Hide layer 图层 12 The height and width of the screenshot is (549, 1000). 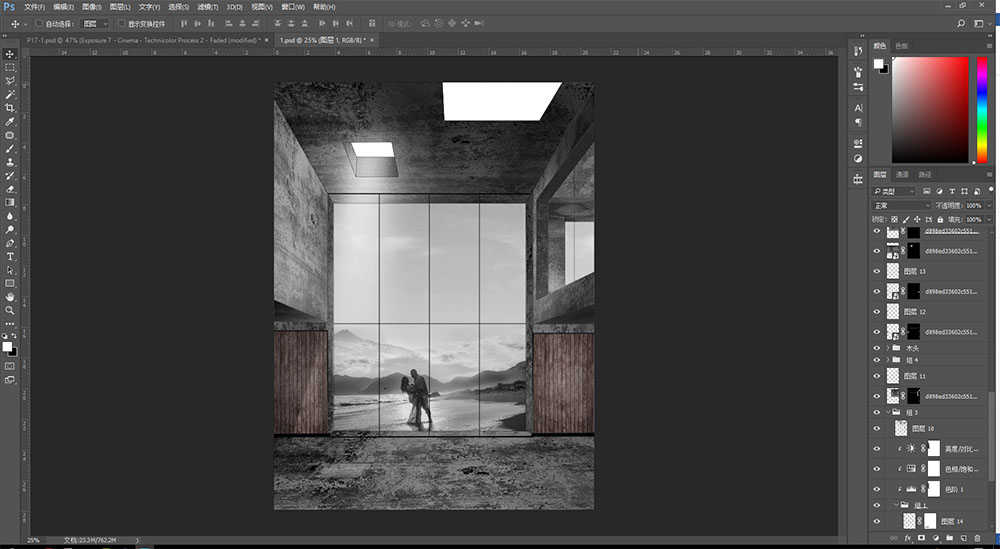click(876, 312)
